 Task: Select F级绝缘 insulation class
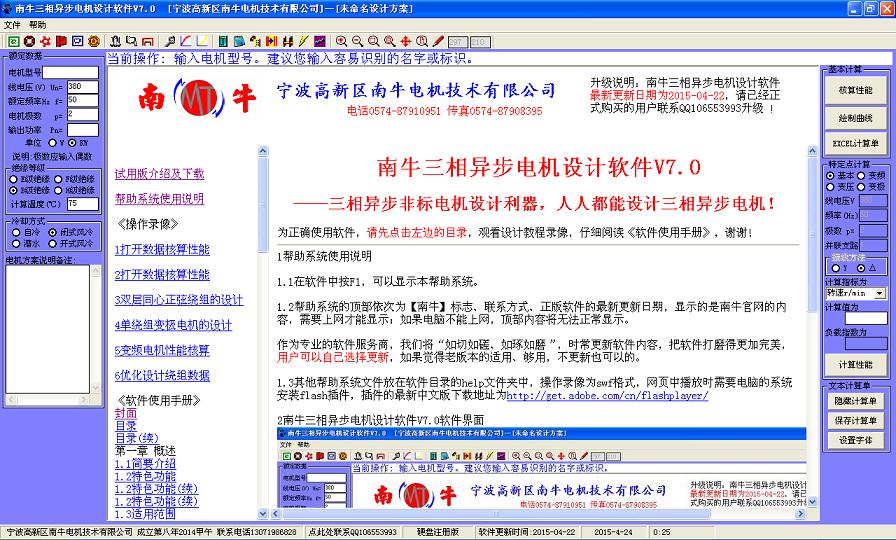coord(58,179)
